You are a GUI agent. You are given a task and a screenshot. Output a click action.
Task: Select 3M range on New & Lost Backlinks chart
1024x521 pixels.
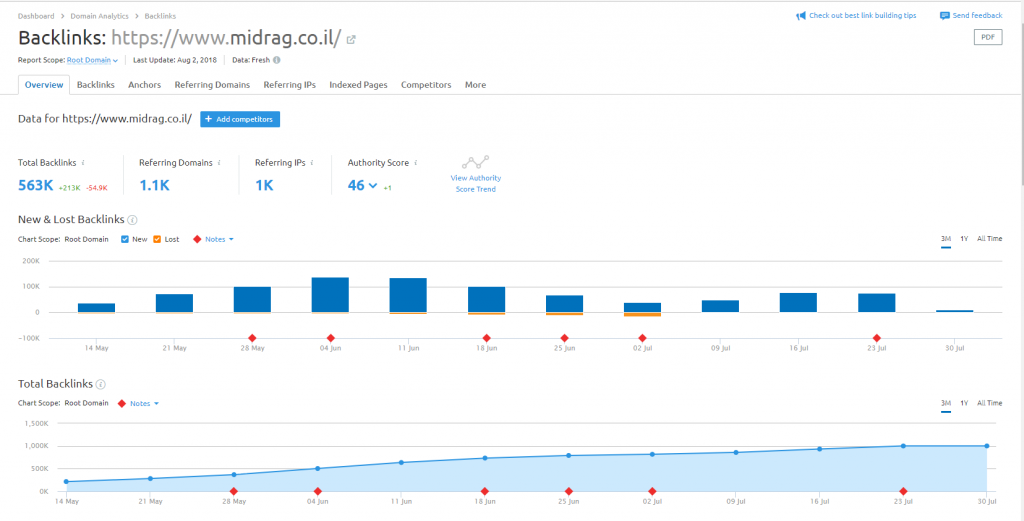click(946, 239)
